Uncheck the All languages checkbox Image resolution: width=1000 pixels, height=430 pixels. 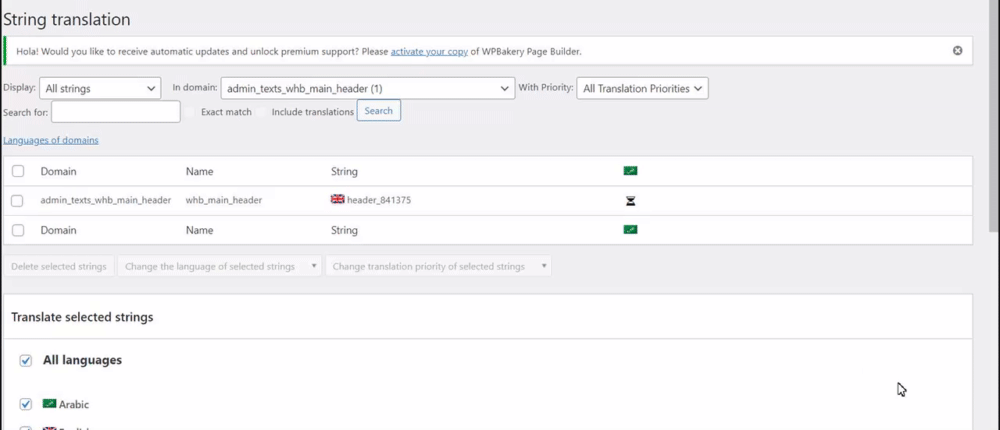tap(26, 360)
